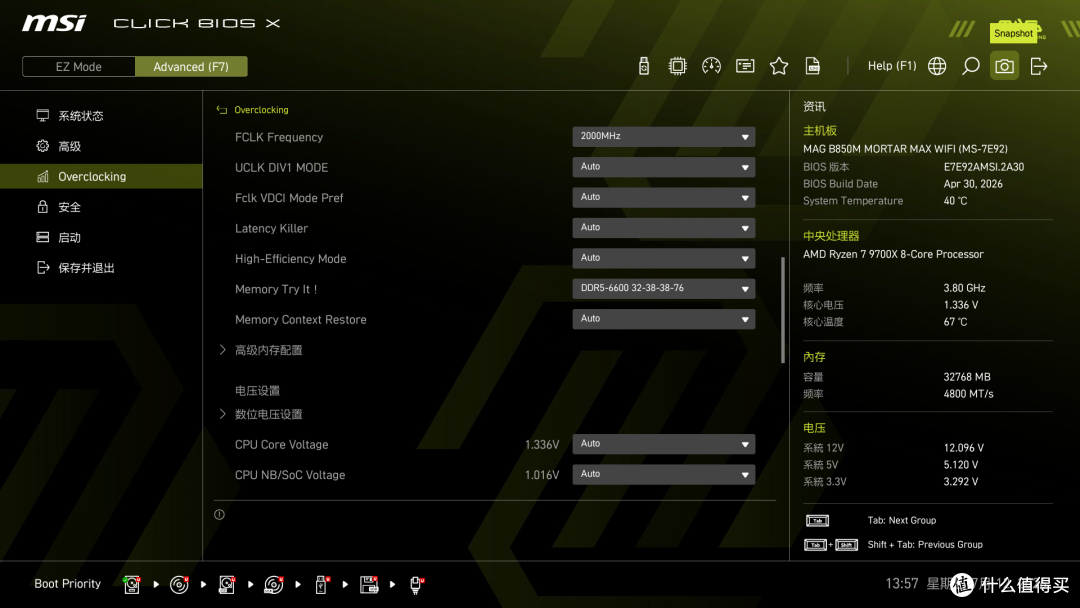Select the optical disc boot device icon
1080x608 pixels.
(179, 585)
